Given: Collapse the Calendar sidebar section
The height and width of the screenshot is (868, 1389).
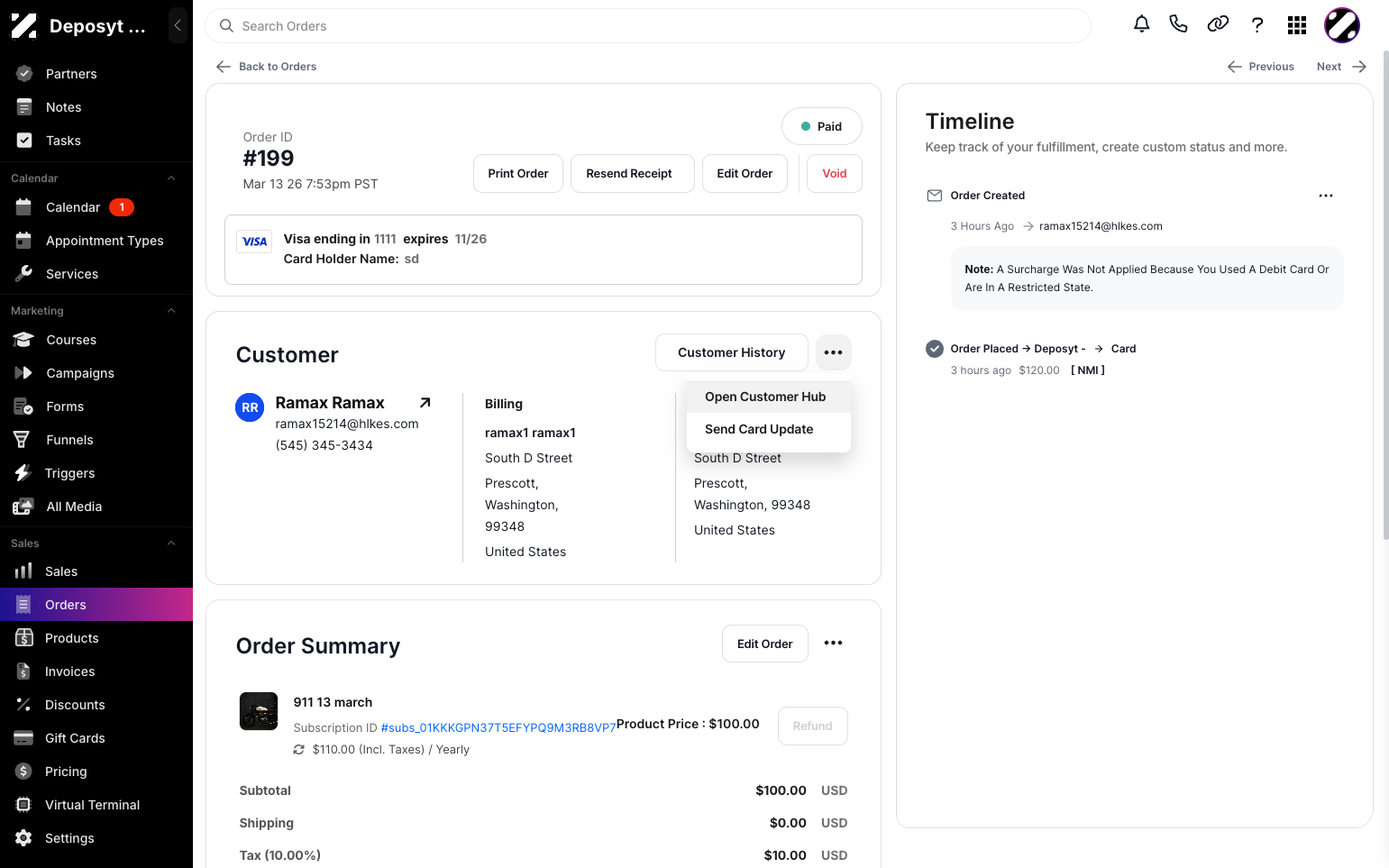Looking at the screenshot, I should coord(171,178).
